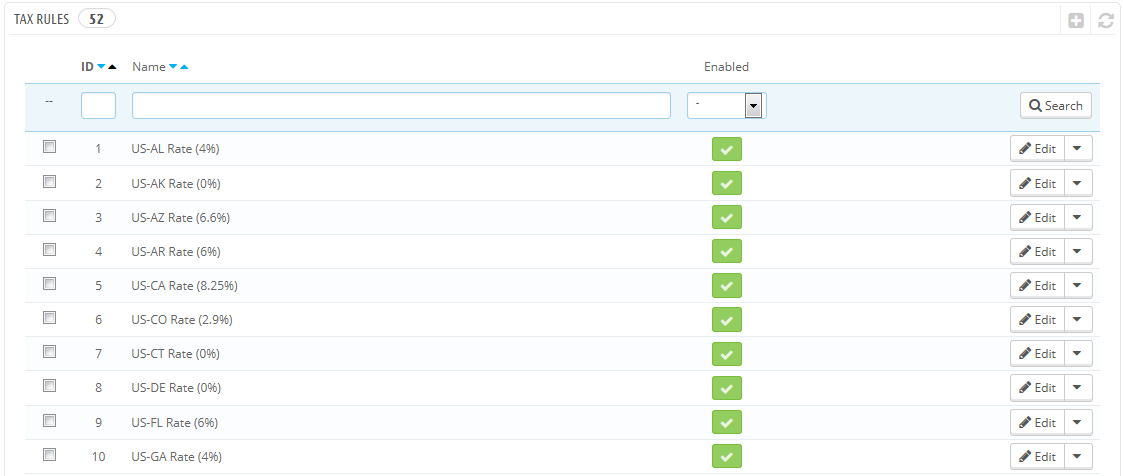The image size is (1124, 476).
Task: Click the US-FL Rate (6%) name
Action: click(x=175, y=422)
